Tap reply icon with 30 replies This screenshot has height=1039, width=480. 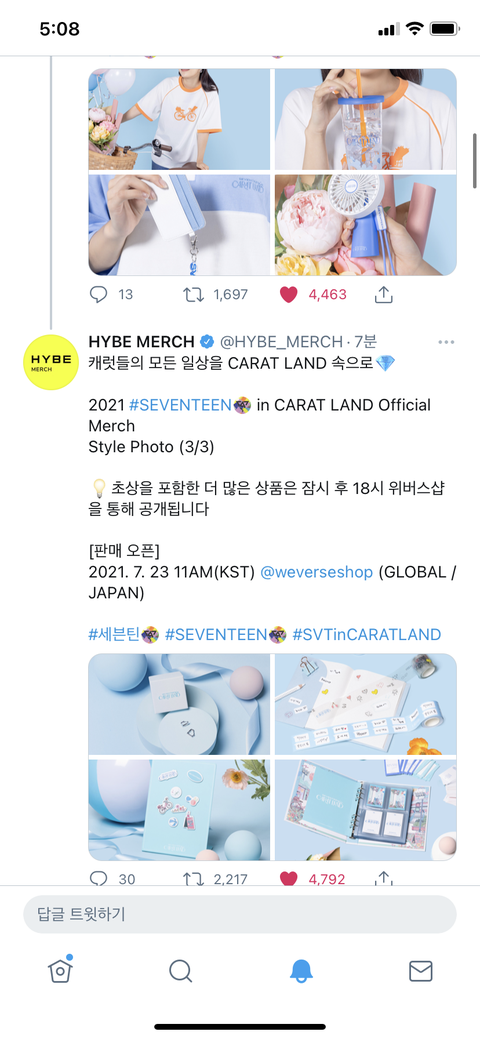(x=98, y=879)
